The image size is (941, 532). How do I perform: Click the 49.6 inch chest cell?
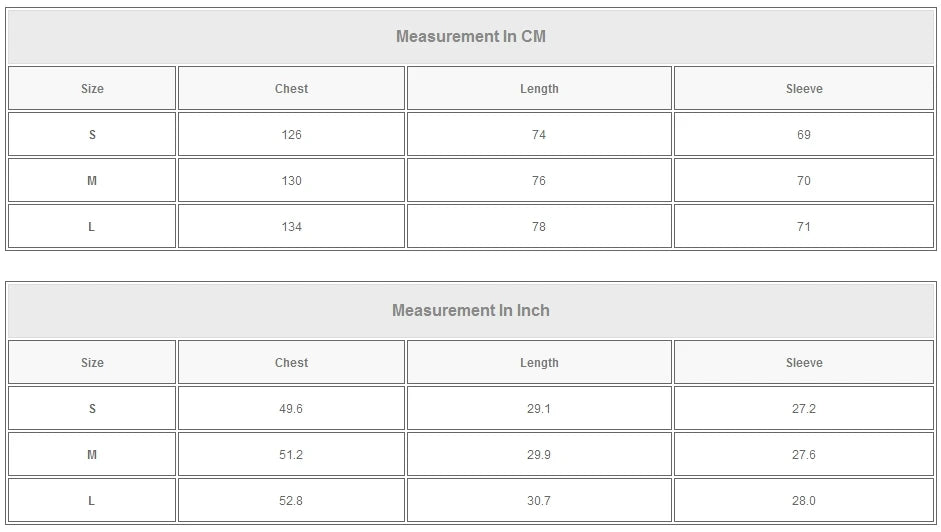291,409
